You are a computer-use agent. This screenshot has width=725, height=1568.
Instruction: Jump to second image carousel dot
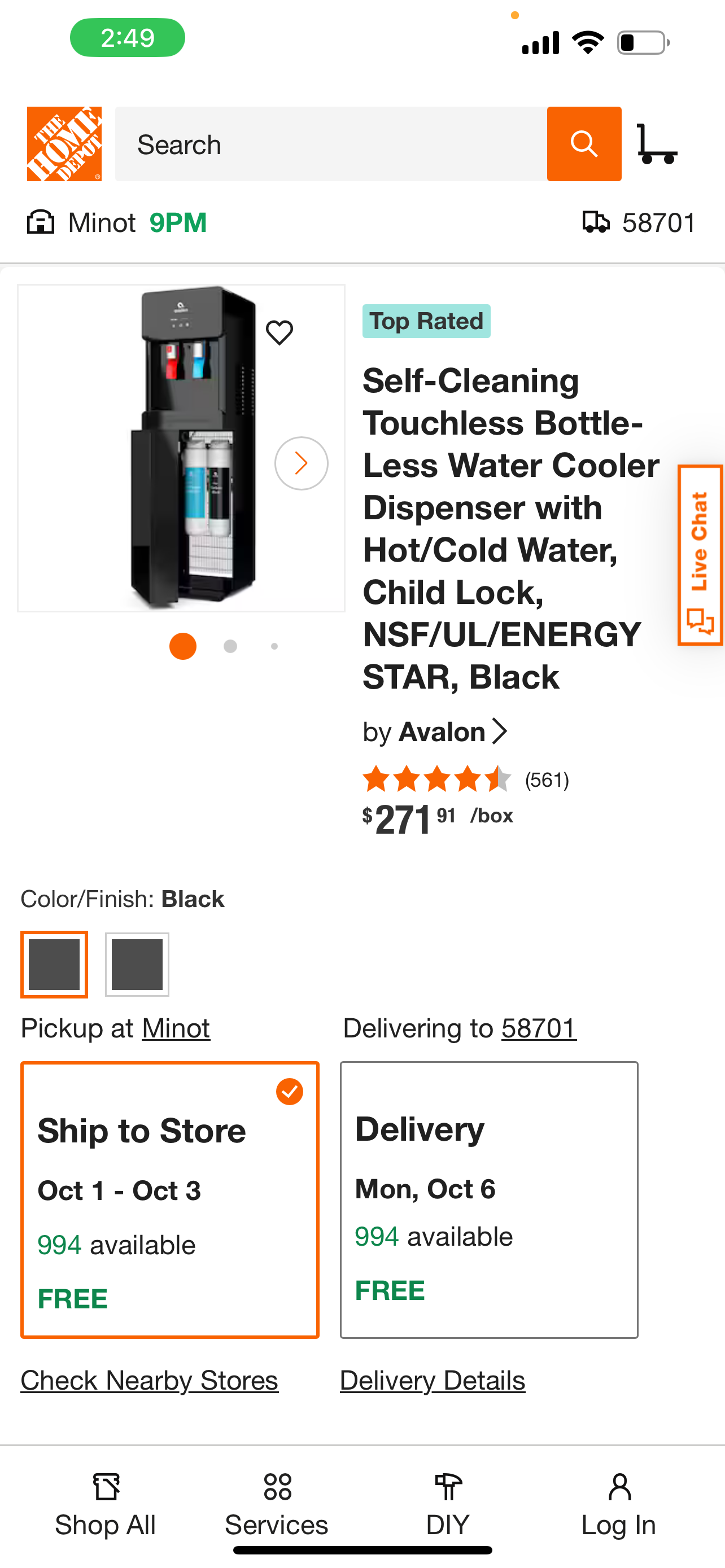pyautogui.click(x=230, y=646)
